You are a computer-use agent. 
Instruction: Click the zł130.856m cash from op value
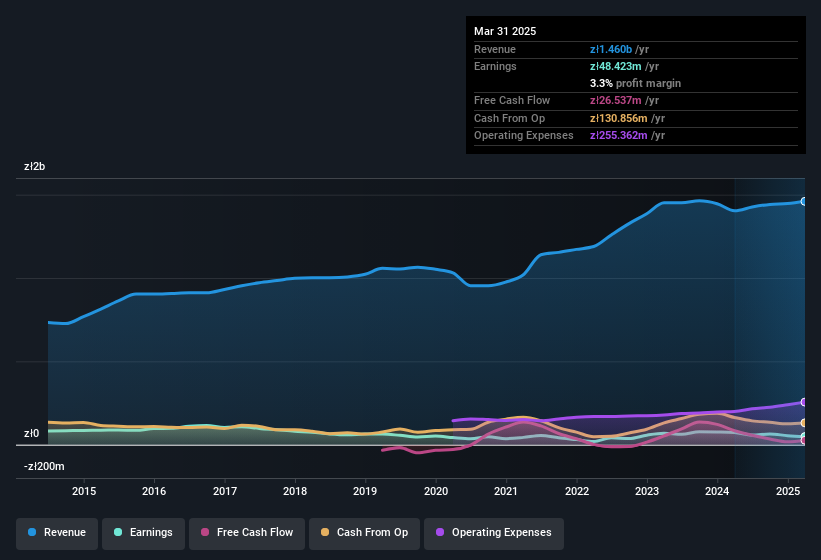[x=618, y=118]
